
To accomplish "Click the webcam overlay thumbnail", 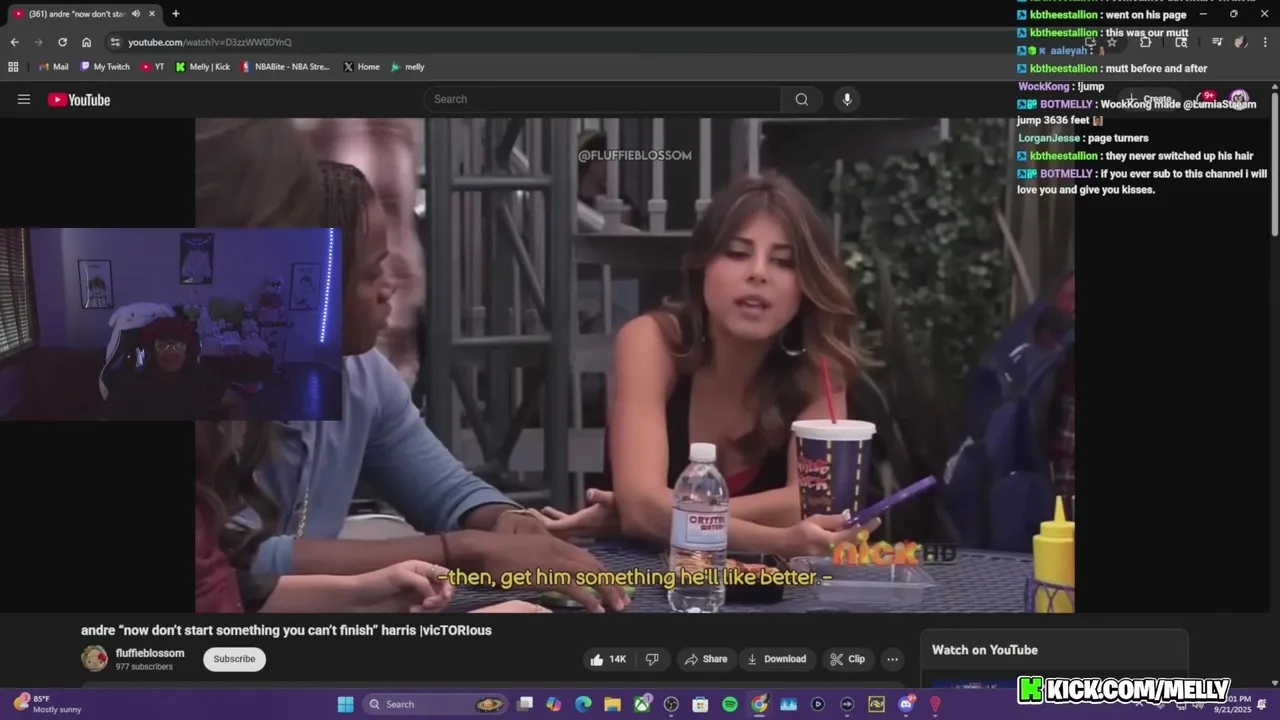I will click(171, 324).
